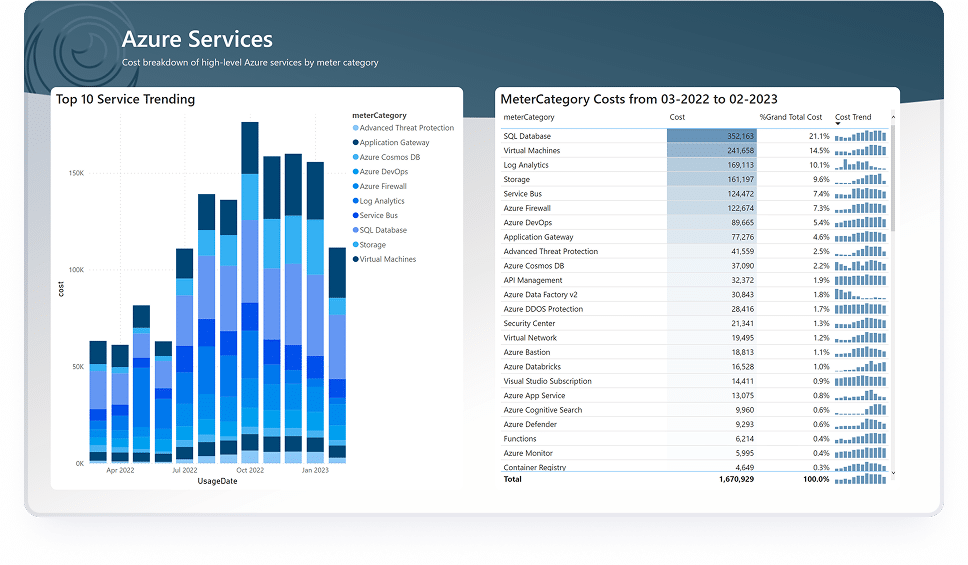Select the Service Bus table row
The width and height of the screenshot is (968, 565).
pos(695,194)
